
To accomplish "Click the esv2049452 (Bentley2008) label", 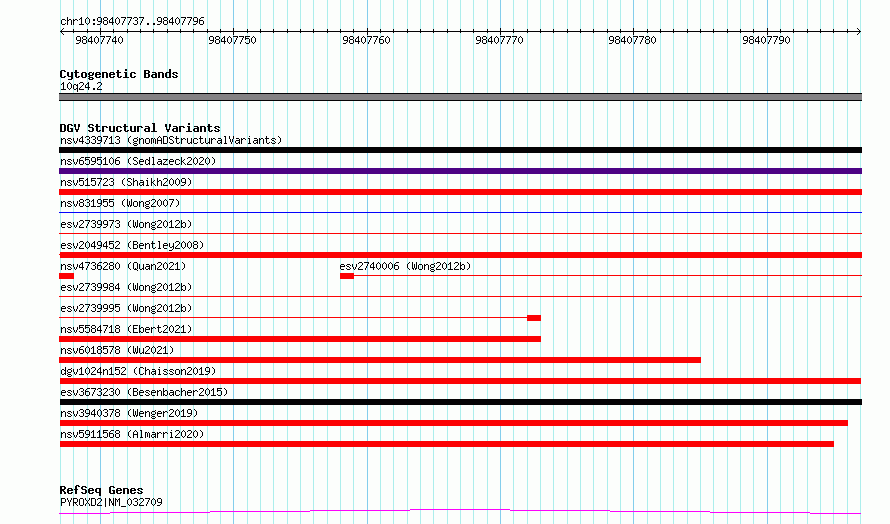I will point(132,245).
